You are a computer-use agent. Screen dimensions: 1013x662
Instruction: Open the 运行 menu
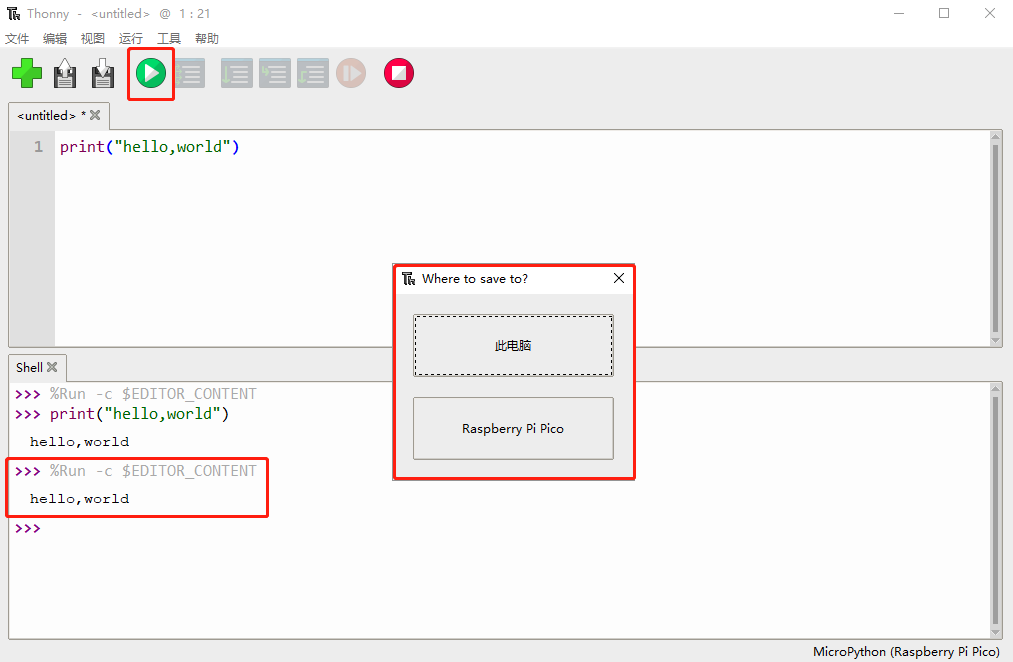click(x=131, y=39)
